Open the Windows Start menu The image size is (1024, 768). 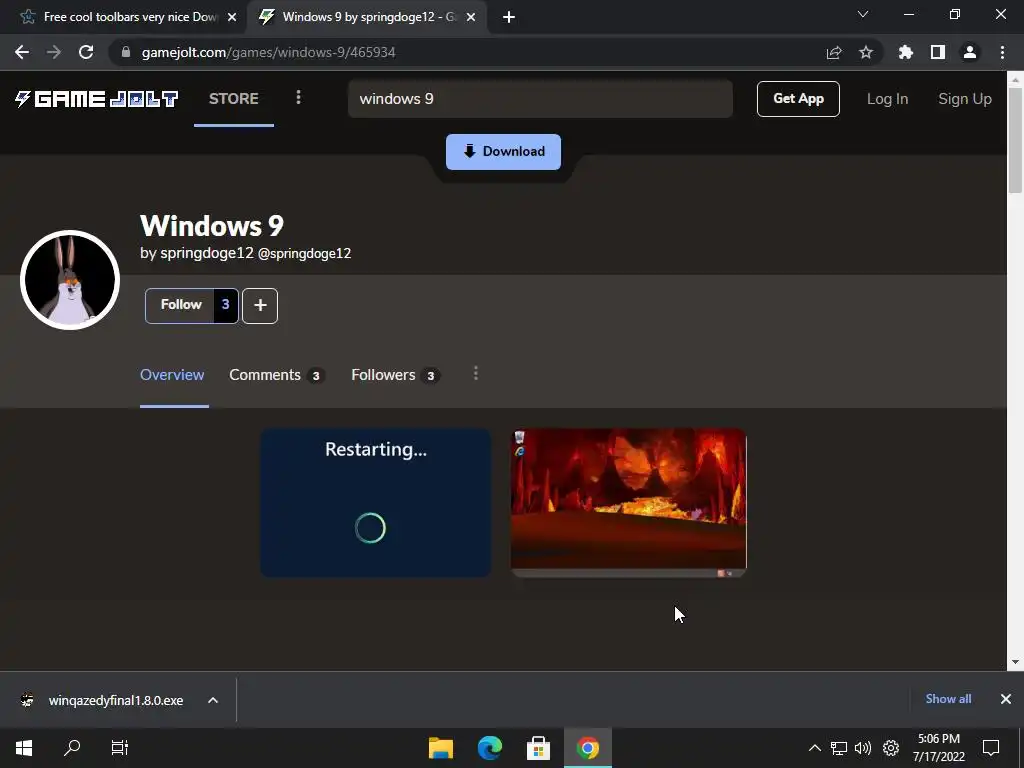24,748
